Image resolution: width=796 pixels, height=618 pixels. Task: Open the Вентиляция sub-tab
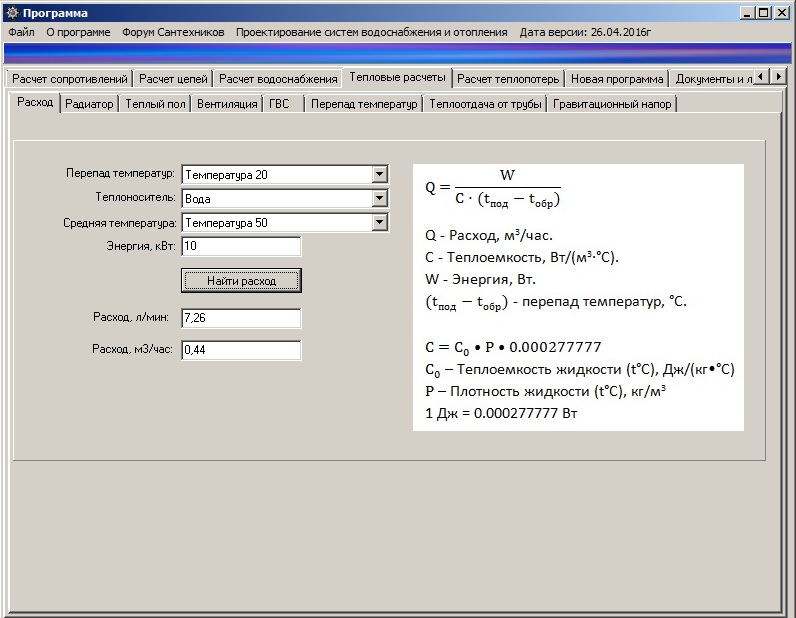point(227,104)
